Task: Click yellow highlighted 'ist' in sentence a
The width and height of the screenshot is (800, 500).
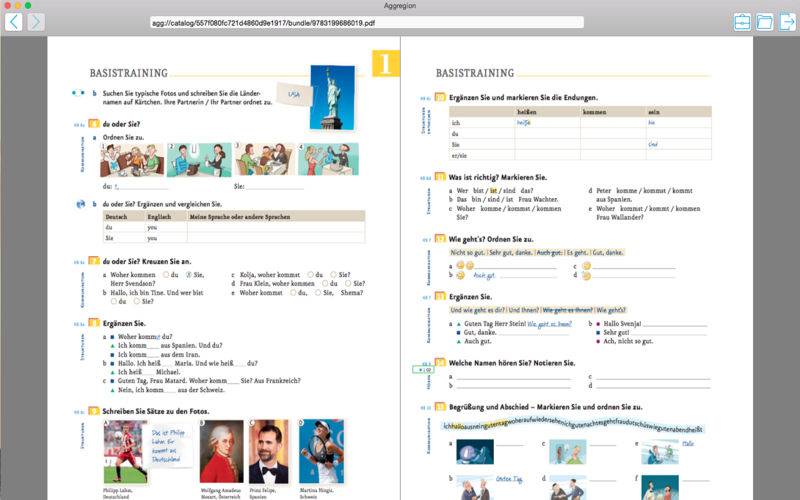Action: [493, 191]
